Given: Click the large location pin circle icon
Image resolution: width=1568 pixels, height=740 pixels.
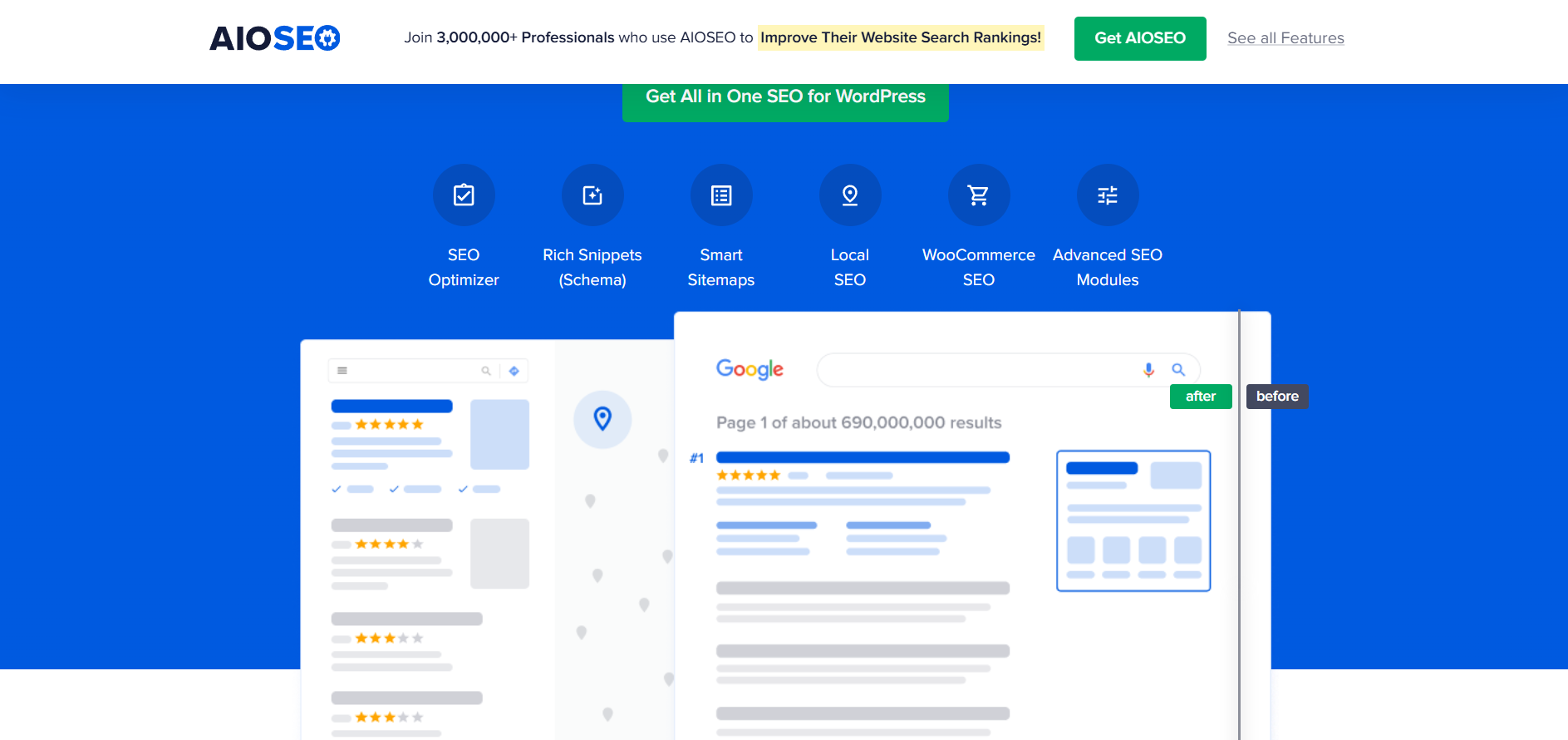Looking at the screenshot, I should [602, 420].
